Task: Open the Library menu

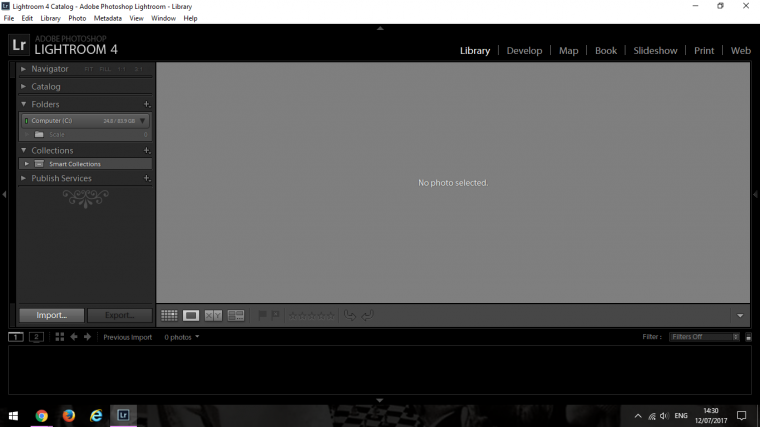Action: [50, 18]
